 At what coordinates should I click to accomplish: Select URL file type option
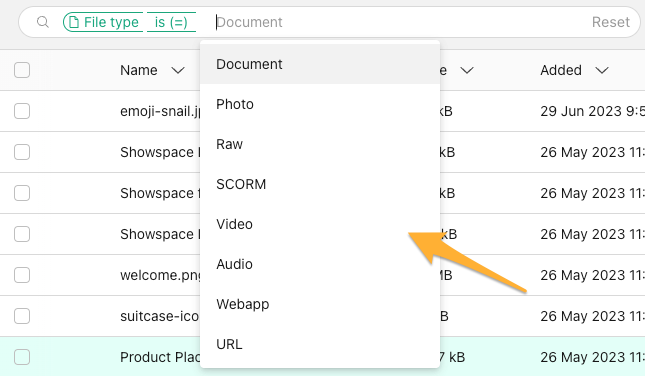320,344
